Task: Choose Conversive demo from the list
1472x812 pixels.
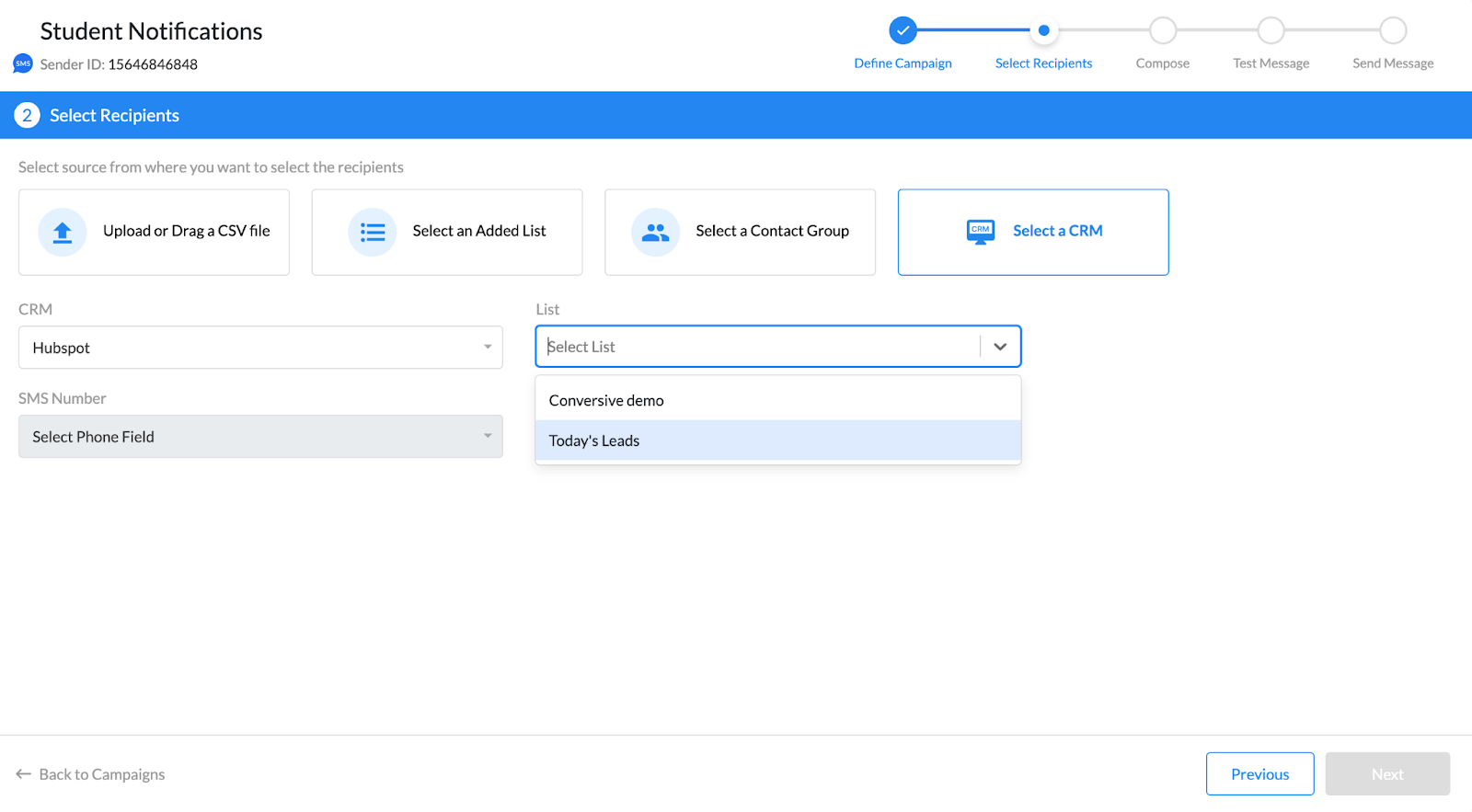Action: coord(778,401)
